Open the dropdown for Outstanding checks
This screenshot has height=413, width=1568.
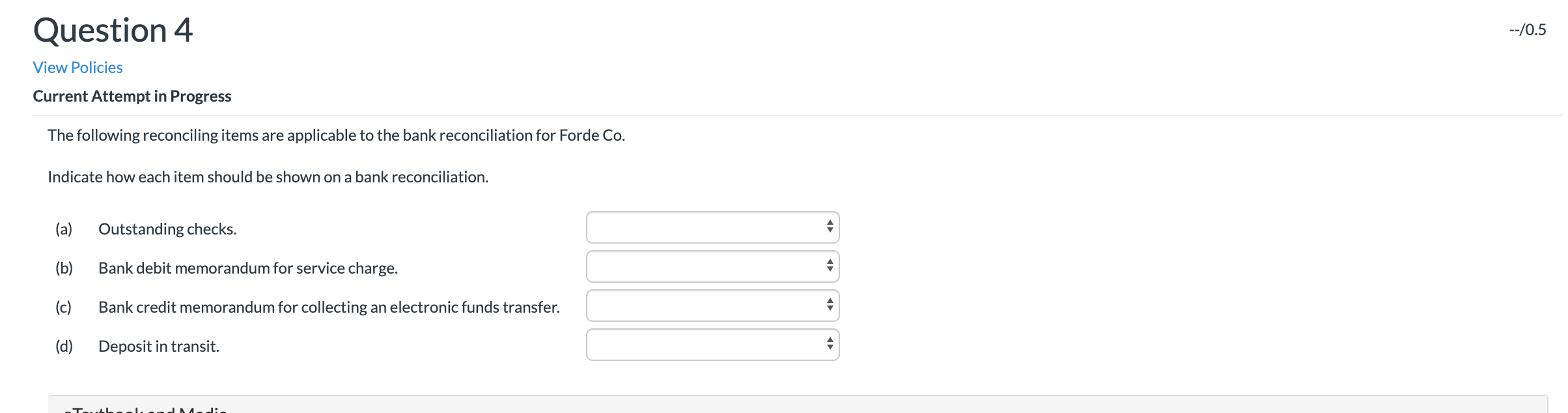click(x=712, y=227)
